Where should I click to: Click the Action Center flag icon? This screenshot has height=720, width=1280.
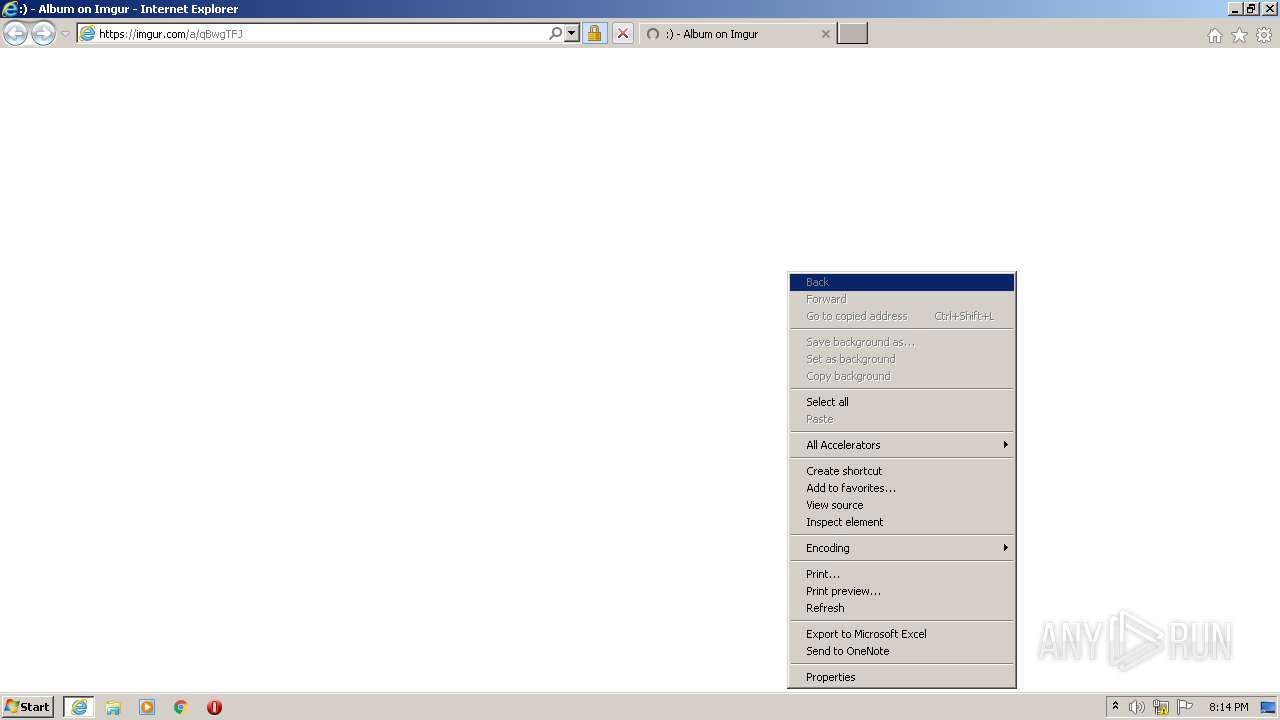[1185, 707]
